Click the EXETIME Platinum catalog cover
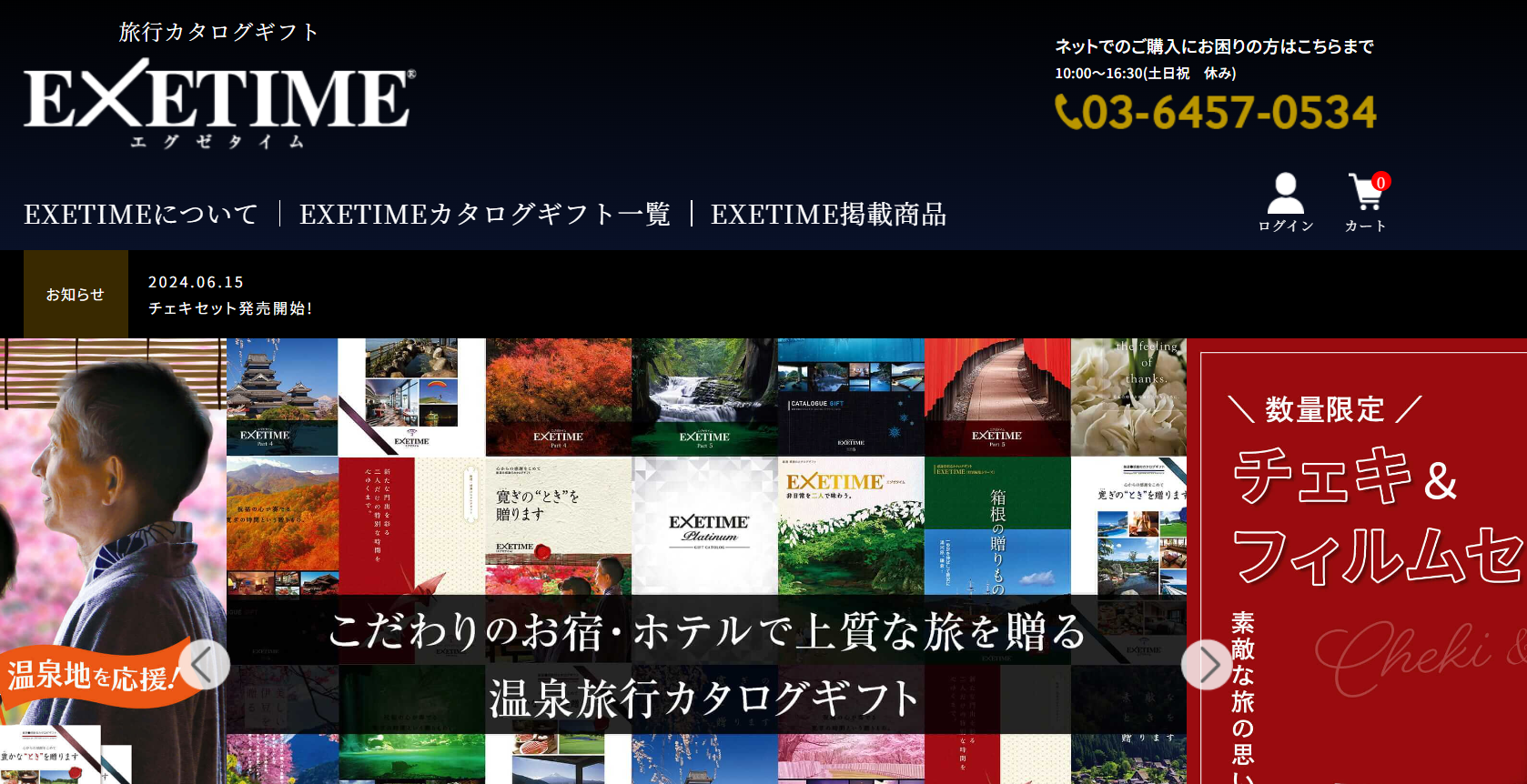 click(705, 526)
